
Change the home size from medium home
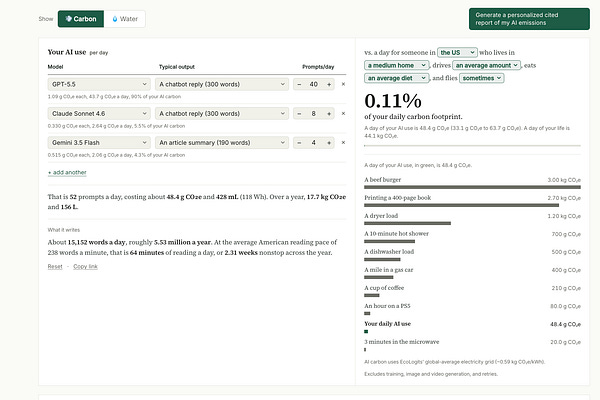click(x=396, y=65)
